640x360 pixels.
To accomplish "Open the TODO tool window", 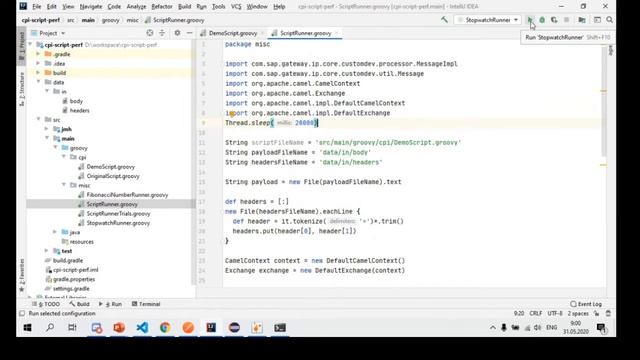I will 46,304.
